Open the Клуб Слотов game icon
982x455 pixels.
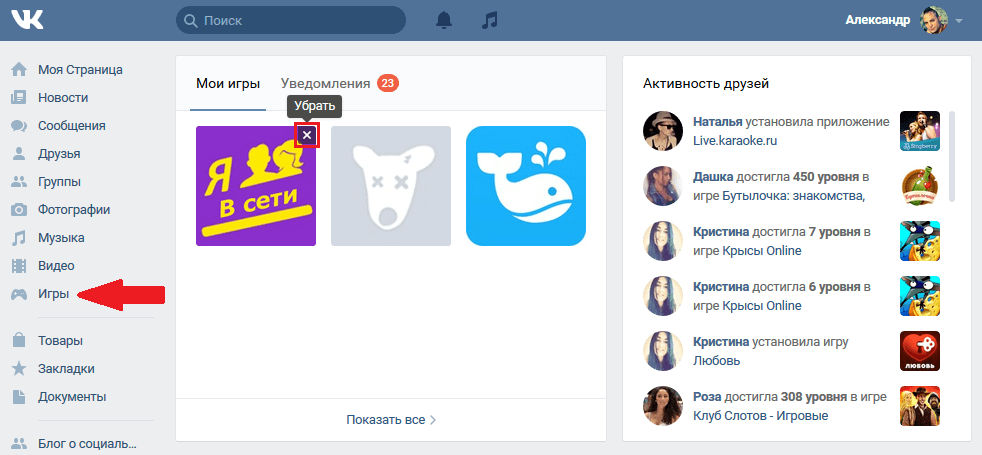tap(920, 406)
